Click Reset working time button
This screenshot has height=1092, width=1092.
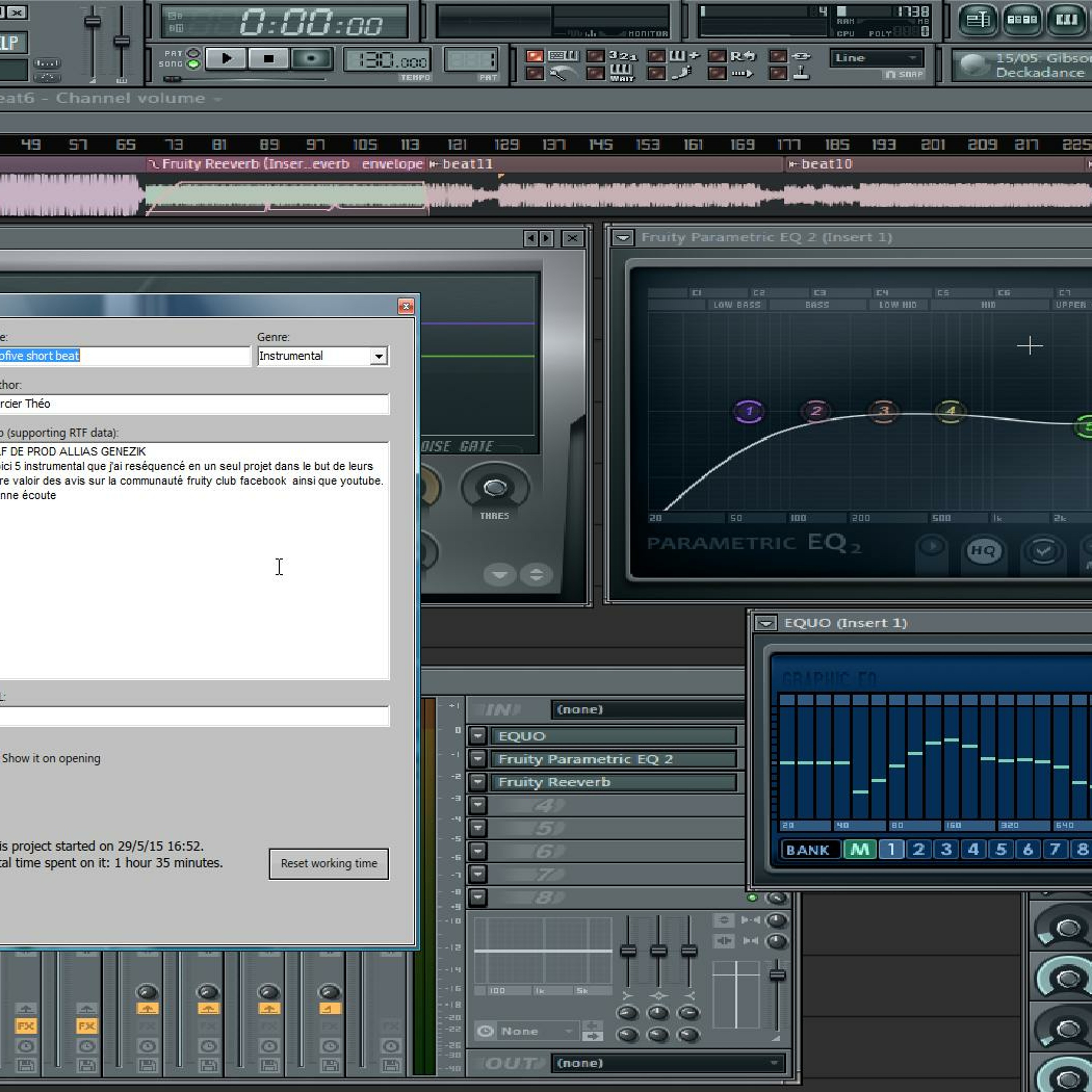(329, 864)
